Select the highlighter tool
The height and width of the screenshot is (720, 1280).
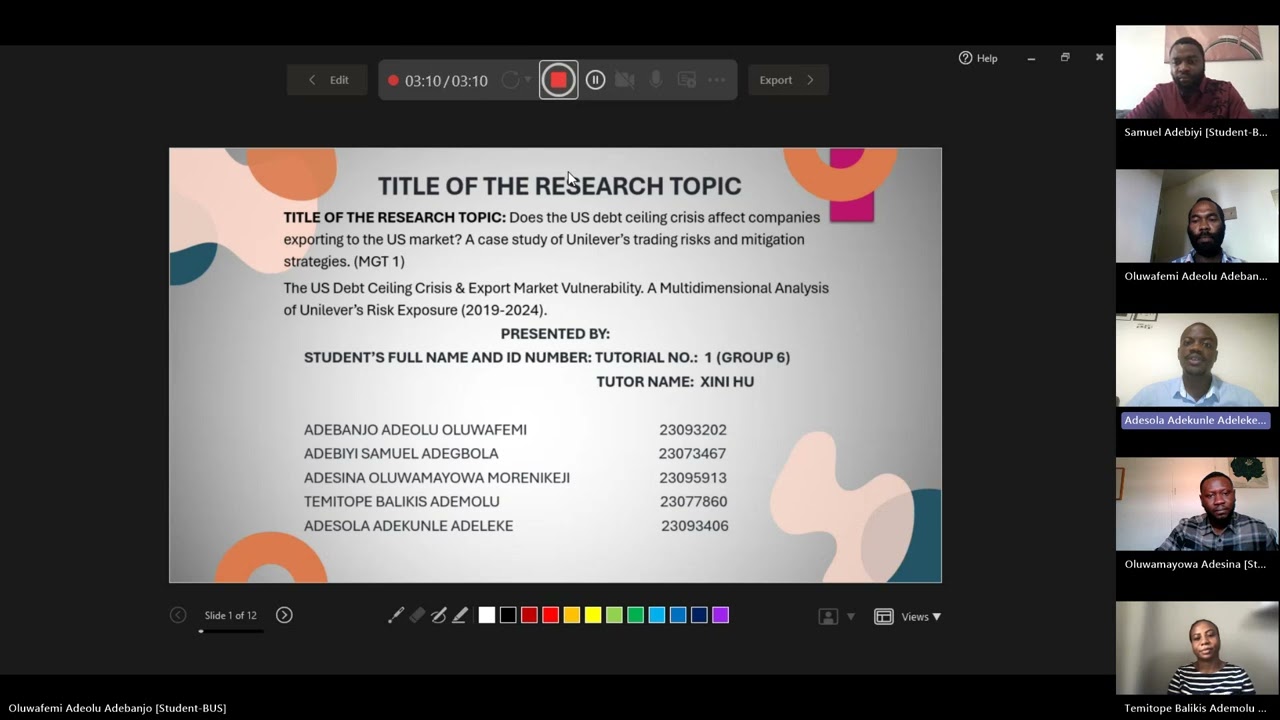click(459, 615)
